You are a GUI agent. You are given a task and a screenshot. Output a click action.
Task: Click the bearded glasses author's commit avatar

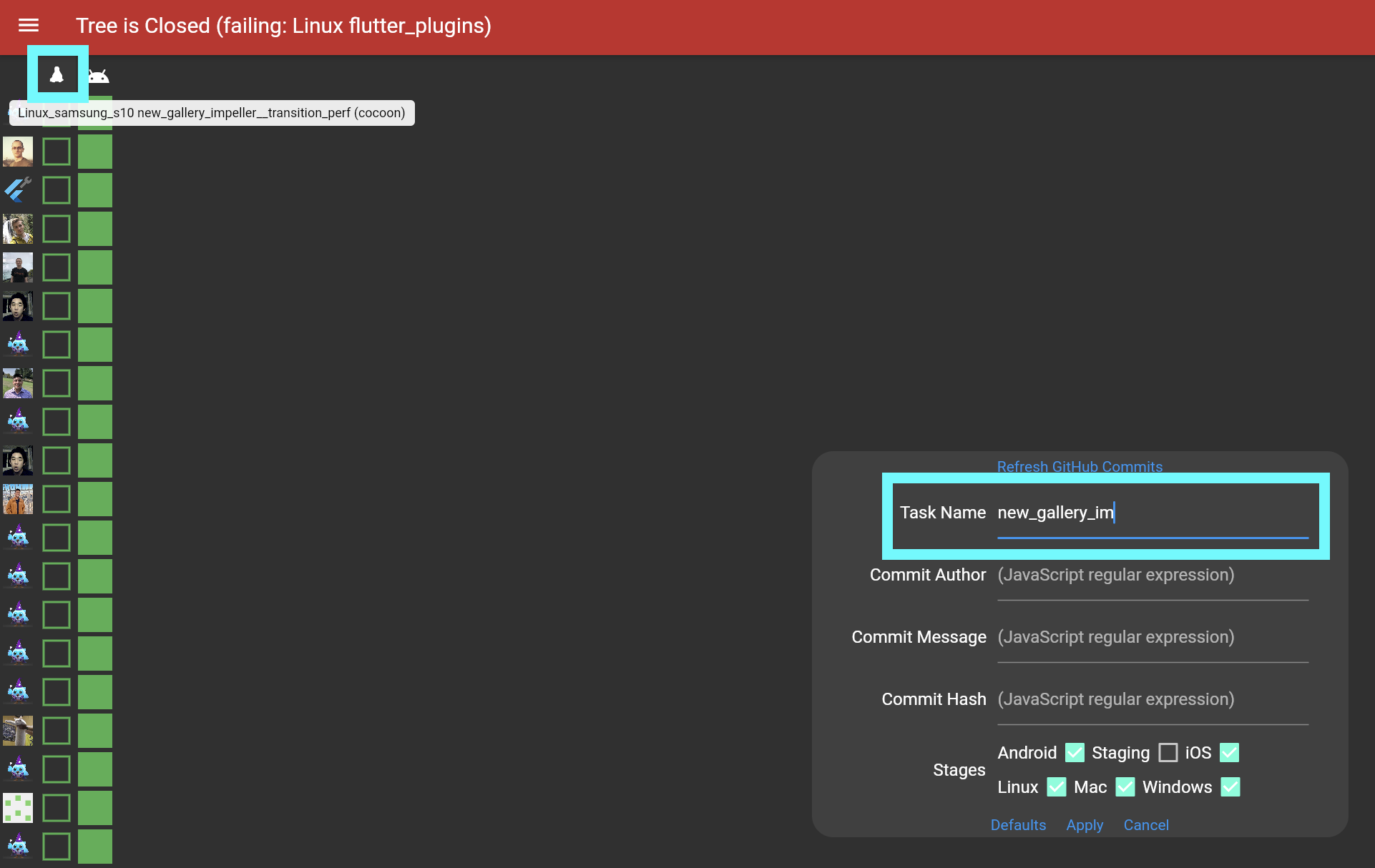pos(18,152)
